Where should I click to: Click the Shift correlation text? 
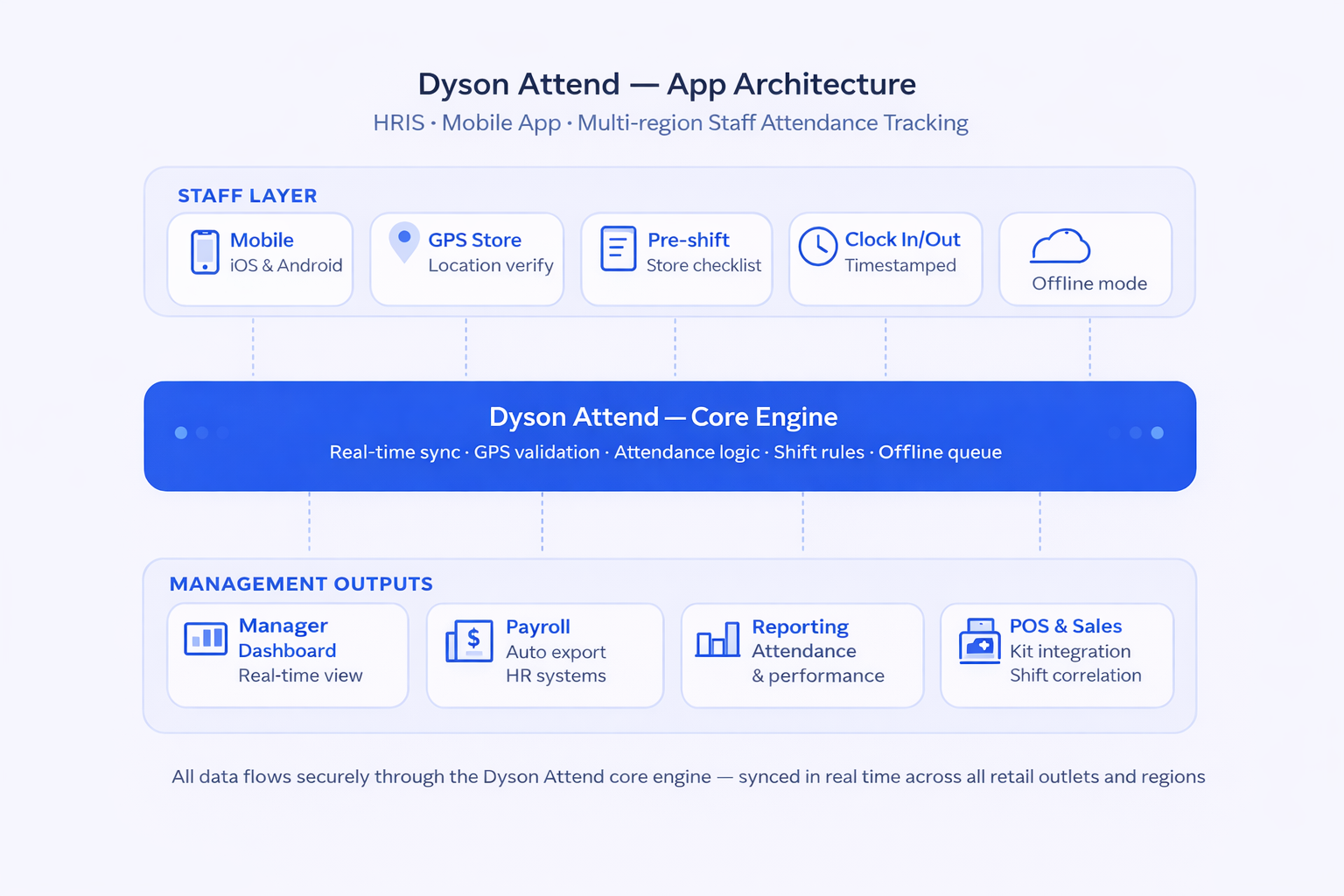tap(1075, 675)
